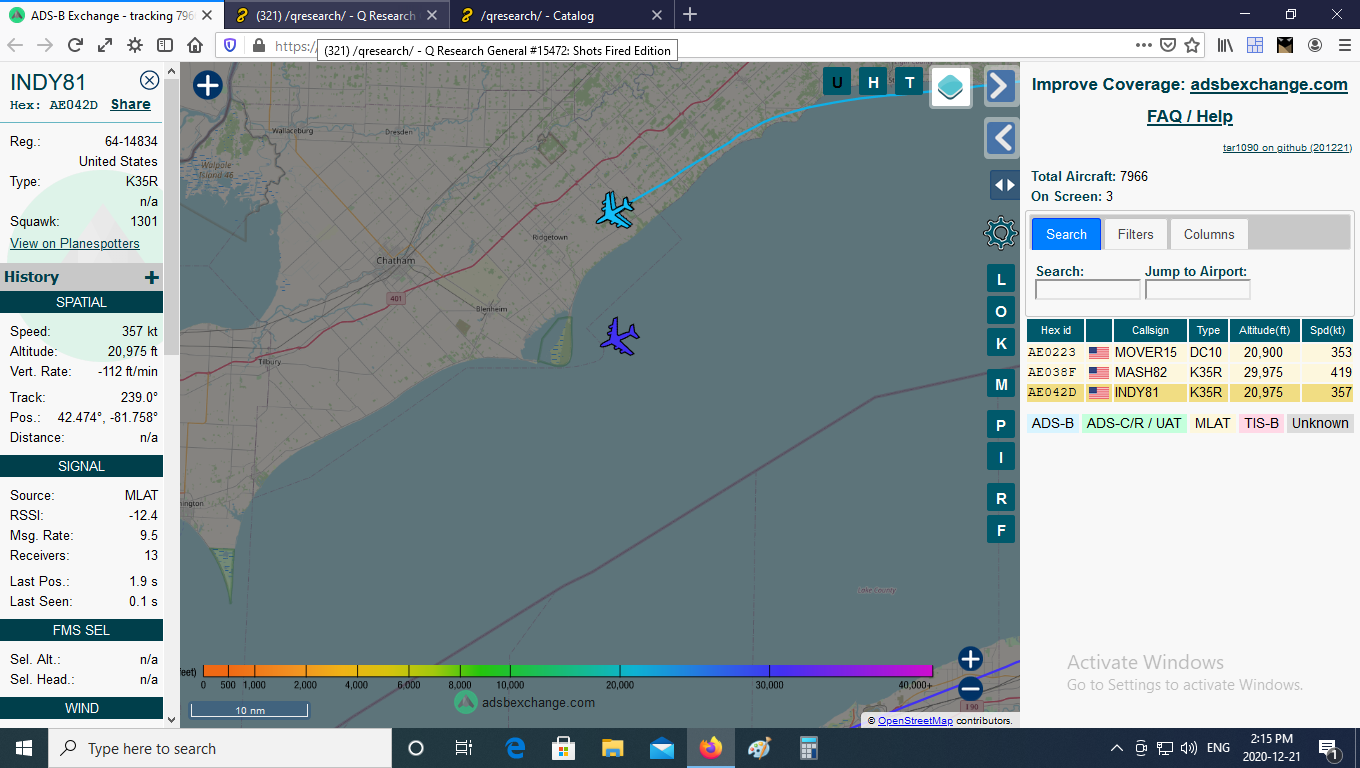Open tar1090 on github link

pyautogui.click(x=1288, y=148)
